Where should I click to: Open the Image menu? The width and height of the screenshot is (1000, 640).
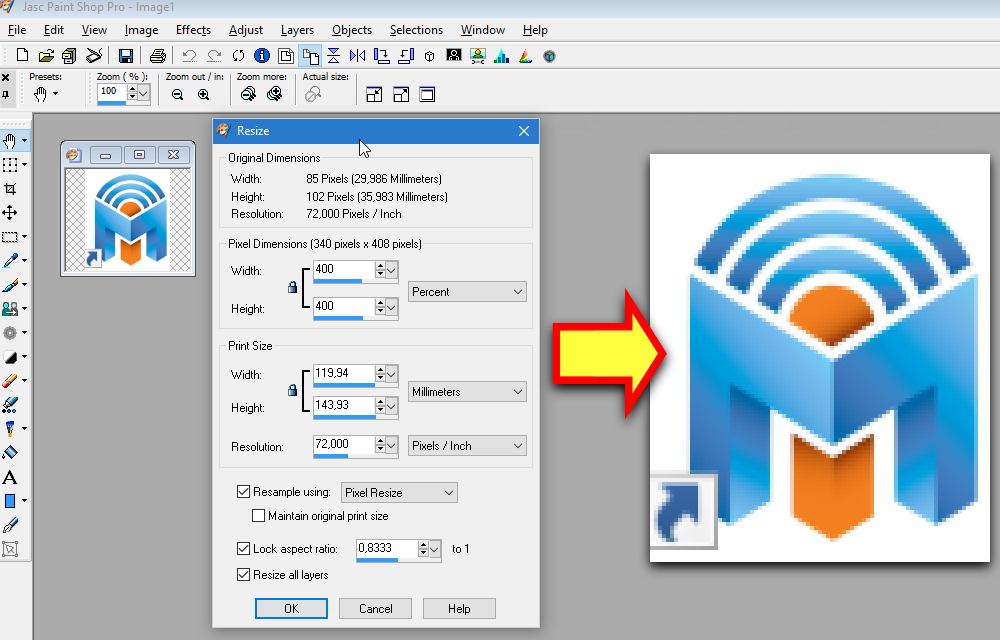[141, 30]
